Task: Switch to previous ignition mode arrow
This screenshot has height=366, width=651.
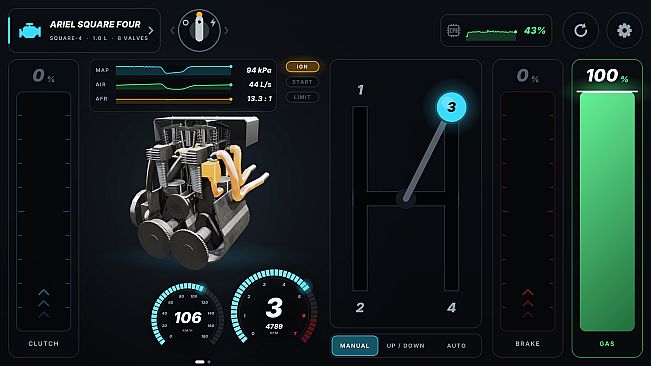Action: click(x=172, y=30)
